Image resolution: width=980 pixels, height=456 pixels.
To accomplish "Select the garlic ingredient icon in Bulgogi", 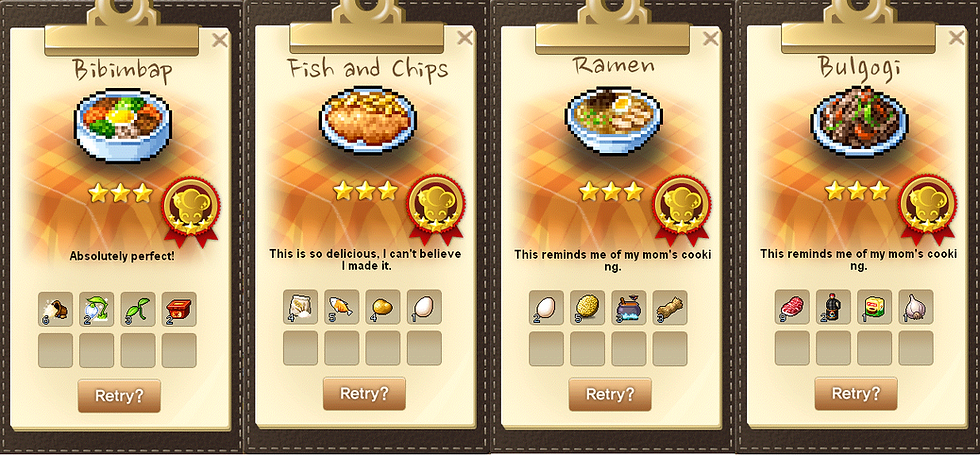I will tap(916, 307).
